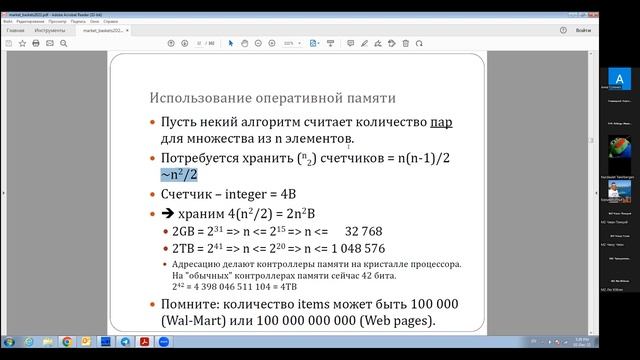This screenshot has width=640, height=360.
Task: Click the Войти sign-in button
Action: 583,30
